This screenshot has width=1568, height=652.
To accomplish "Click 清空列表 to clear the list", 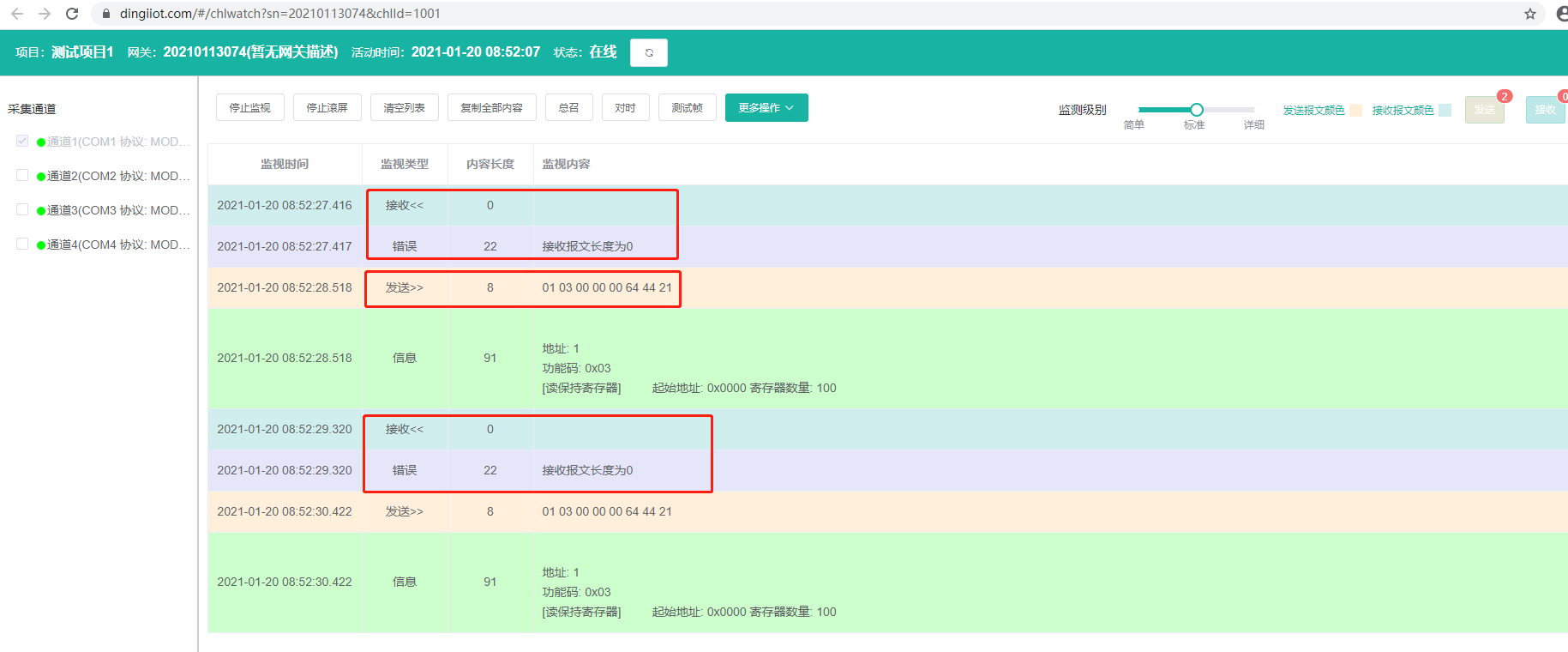I will 404,108.
